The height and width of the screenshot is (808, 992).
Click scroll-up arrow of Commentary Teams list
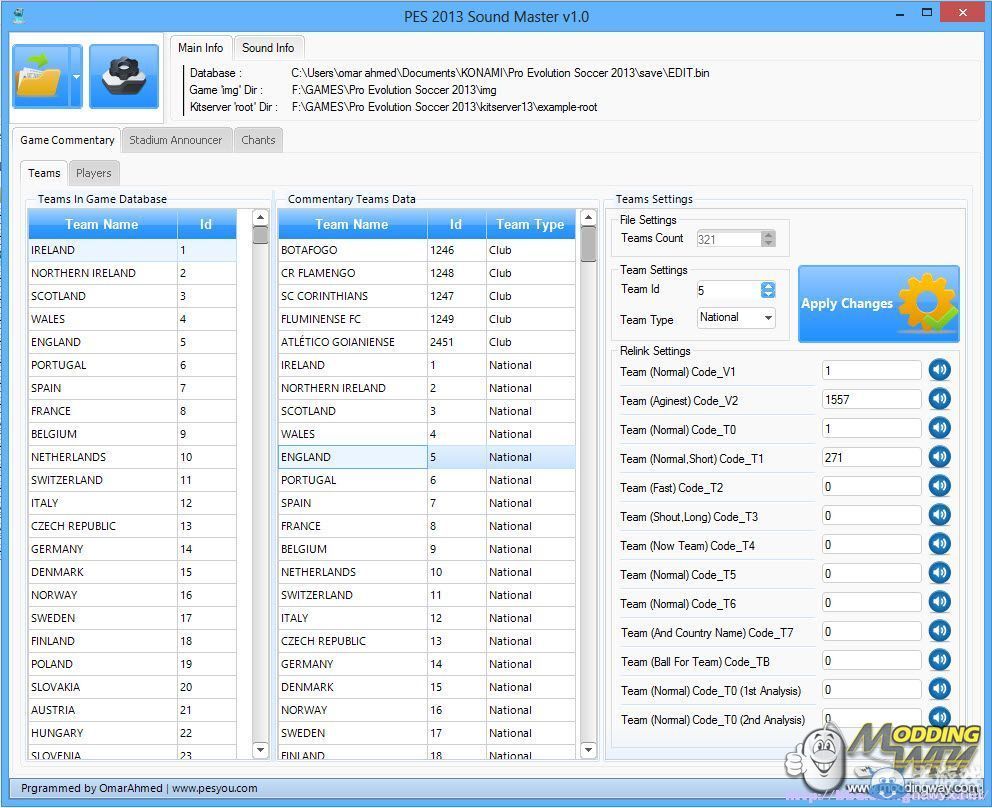coord(588,218)
